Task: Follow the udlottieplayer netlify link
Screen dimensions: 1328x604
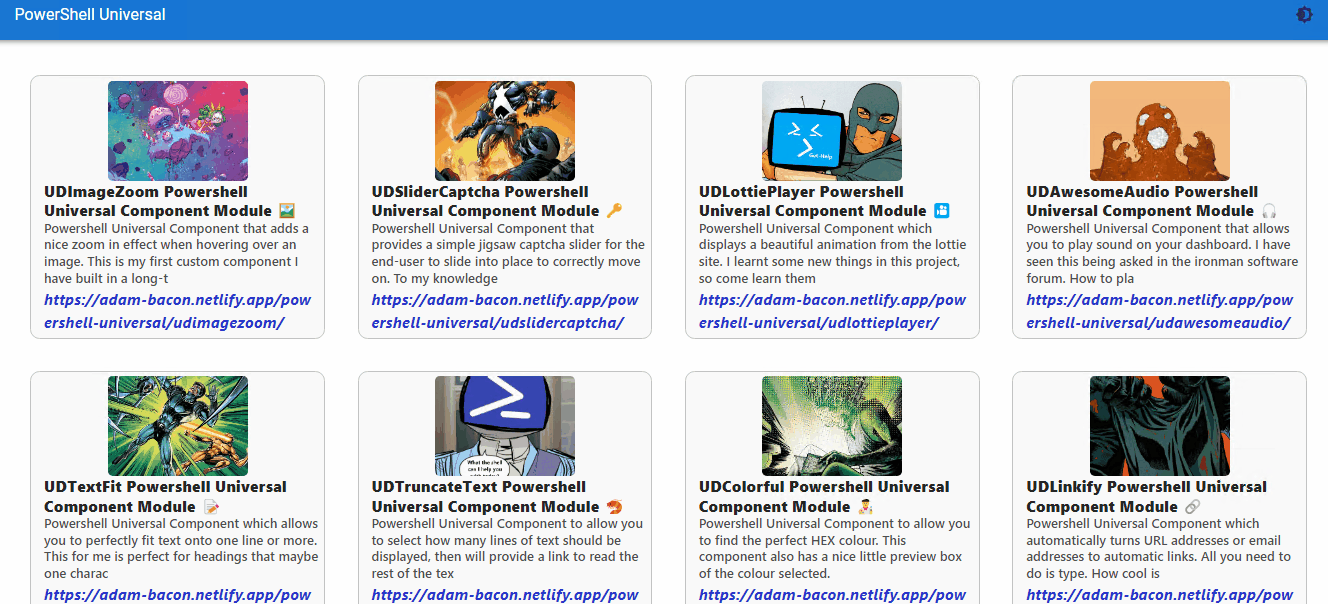Action: pyautogui.click(x=832, y=311)
